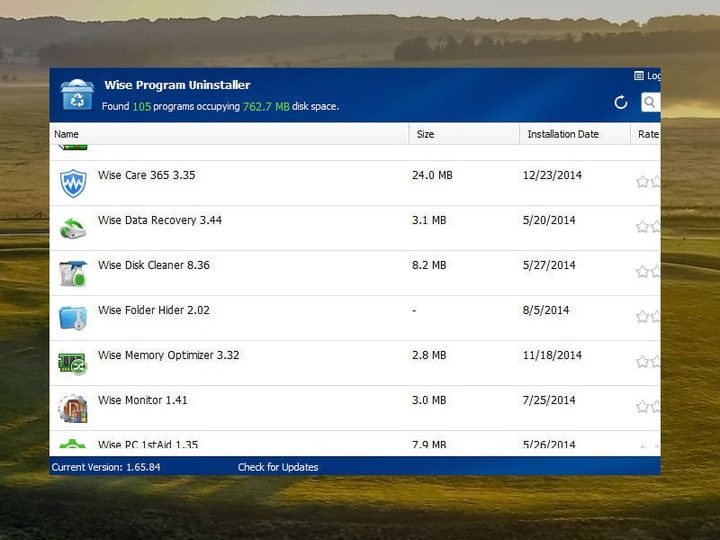Click the Wise Care 365 shield icon
This screenshot has height=540, width=720.
point(73,183)
